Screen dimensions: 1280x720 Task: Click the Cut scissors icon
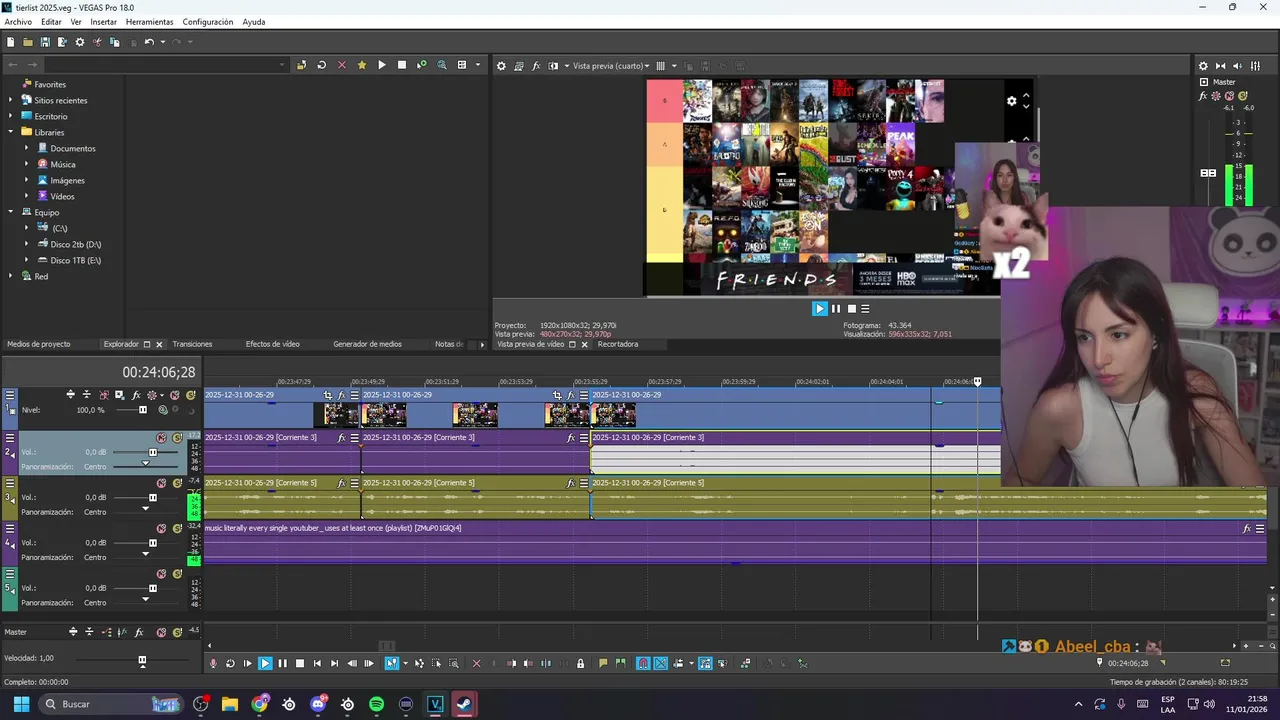(x=97, y=42)
